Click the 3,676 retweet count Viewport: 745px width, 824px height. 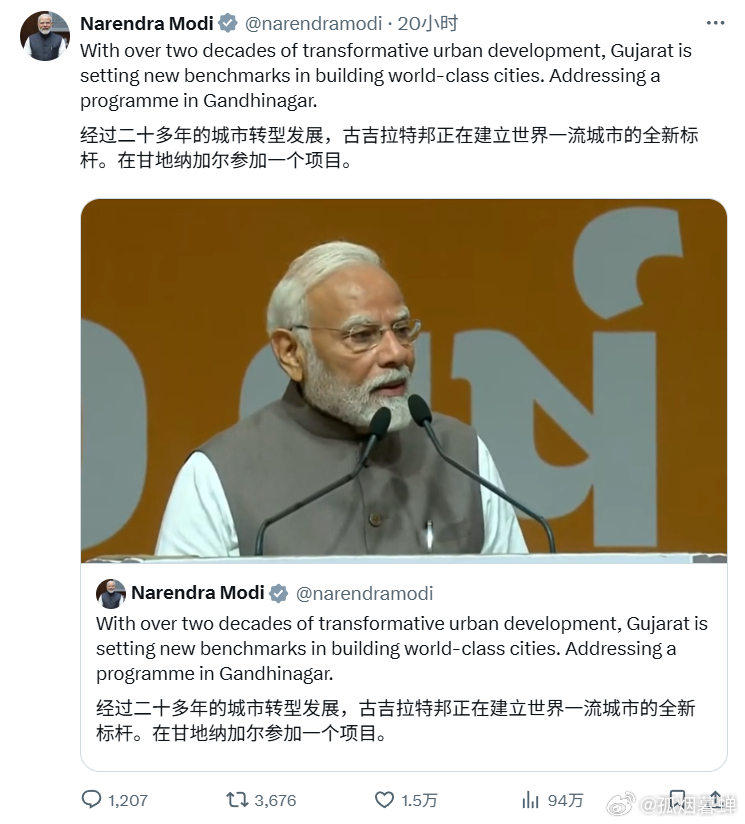(x=275, y=800)
